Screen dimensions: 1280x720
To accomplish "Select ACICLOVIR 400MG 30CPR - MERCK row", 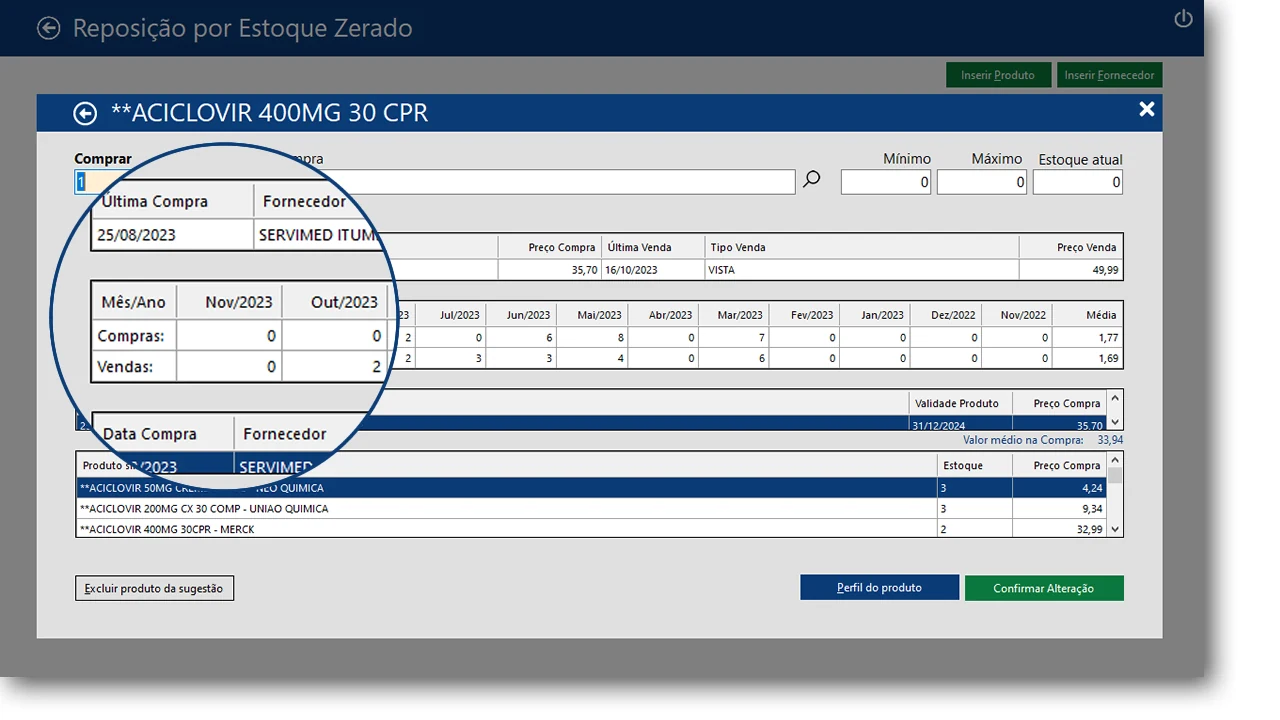I will tap(592, 529).
